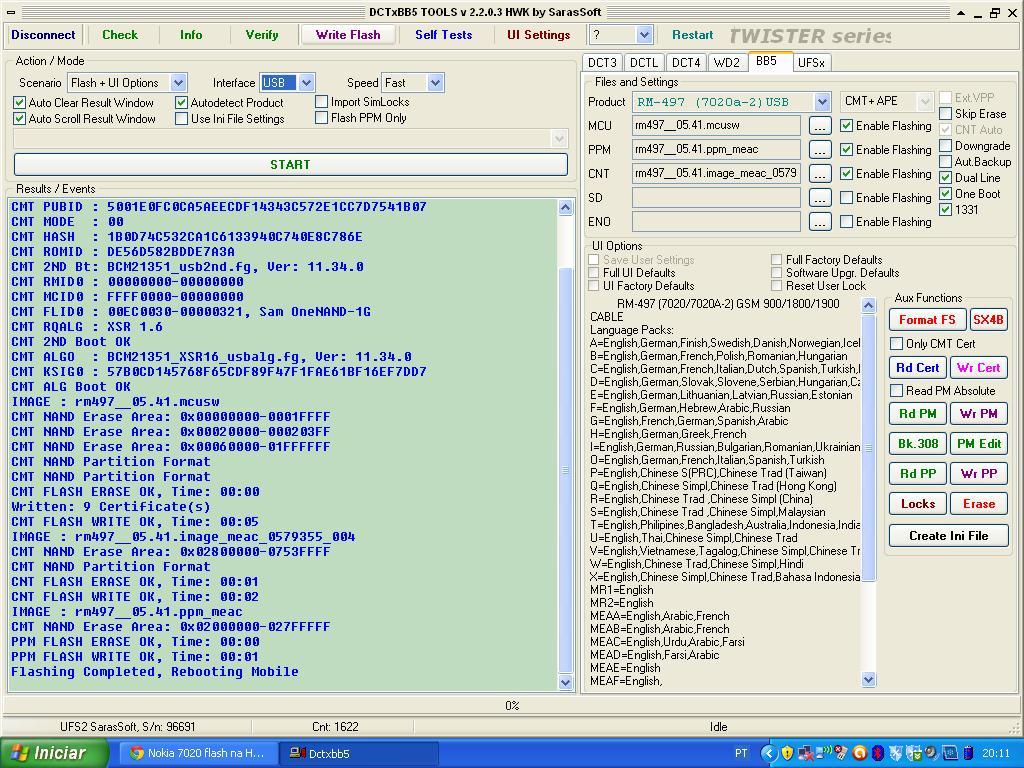Browse for the SD file
1024x768 pixels.
820,197
